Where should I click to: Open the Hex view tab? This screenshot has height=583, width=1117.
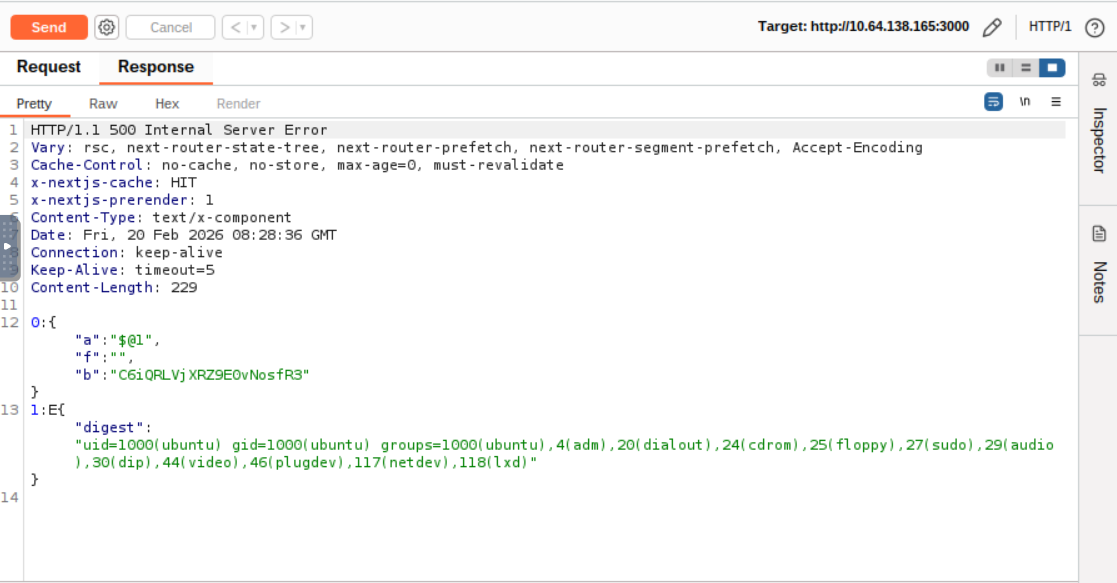(x=167, y=103)
